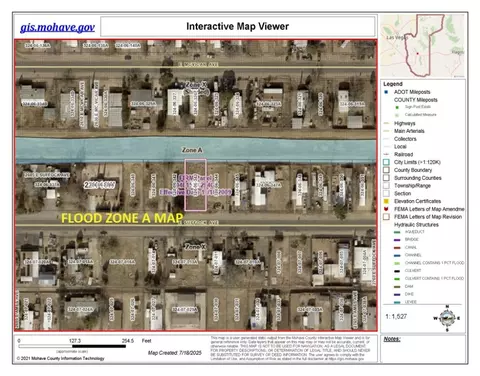Click the Legend panel heading
This screenshot has height=376, width=480.
point(393,84)
